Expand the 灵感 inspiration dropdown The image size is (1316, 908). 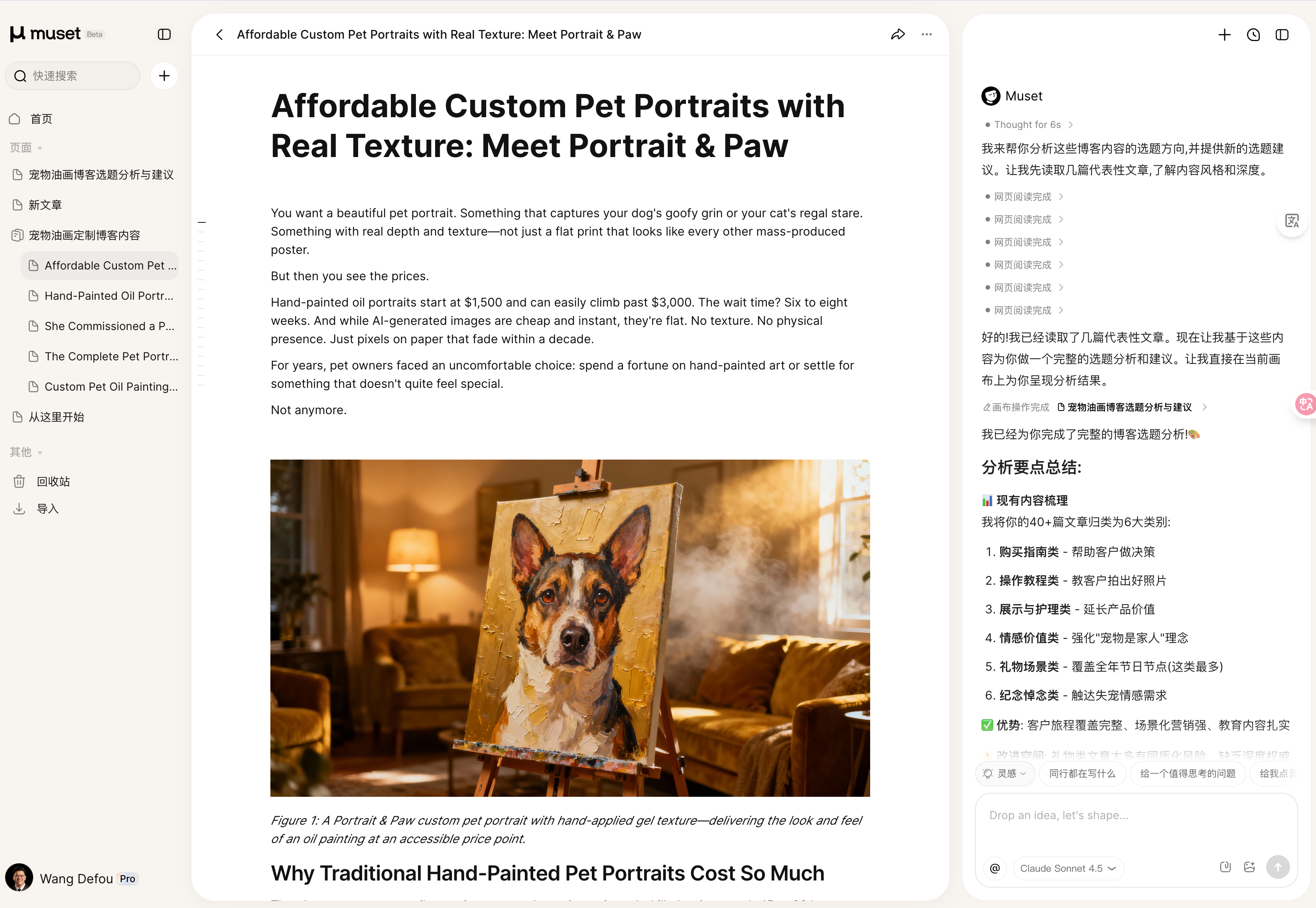tap(1005, 773)
